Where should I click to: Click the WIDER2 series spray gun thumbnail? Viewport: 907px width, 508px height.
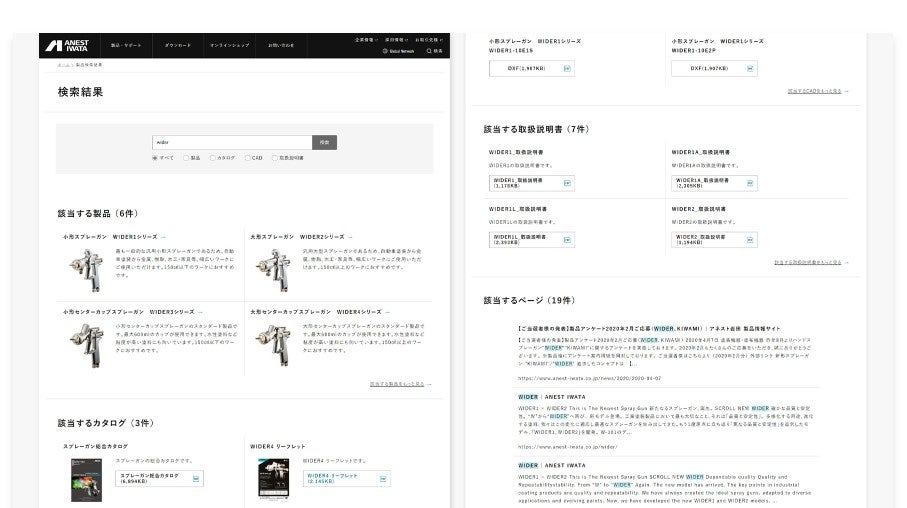point(274,271)
